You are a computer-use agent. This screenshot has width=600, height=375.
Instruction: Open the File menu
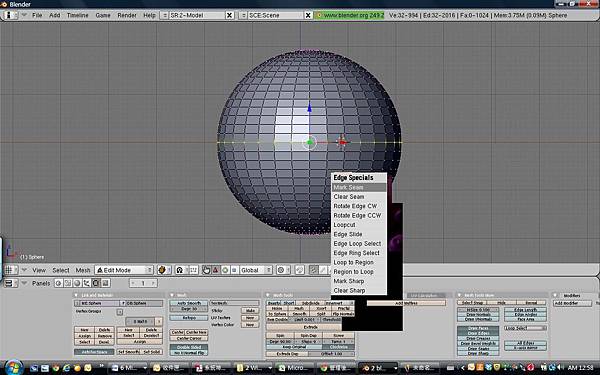tap(37, 15)
